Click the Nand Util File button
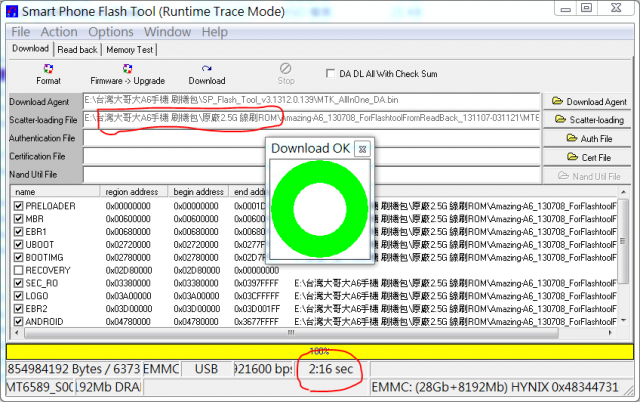The image size is (640, 402). pos(587,176)
